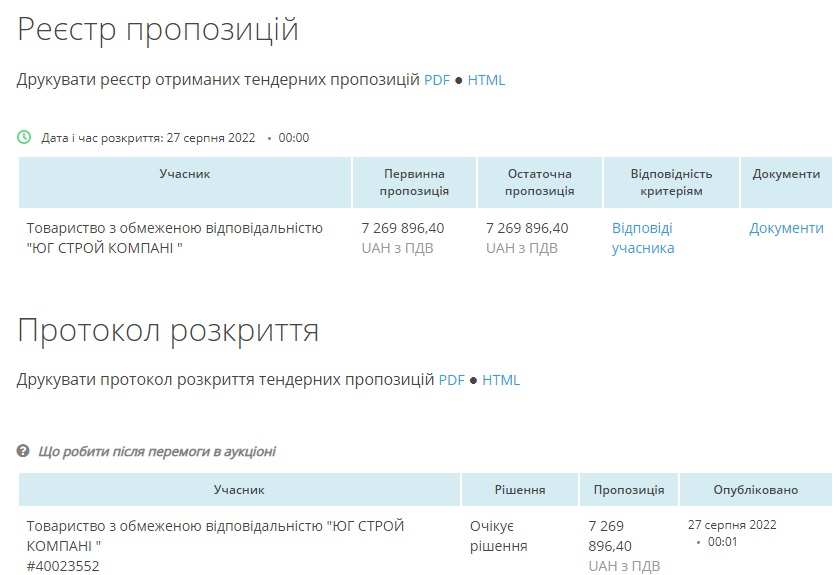The width and height of the screenshot is (839, 575).
Task: Click the green clock icon beside opening date
Action: 24,137
